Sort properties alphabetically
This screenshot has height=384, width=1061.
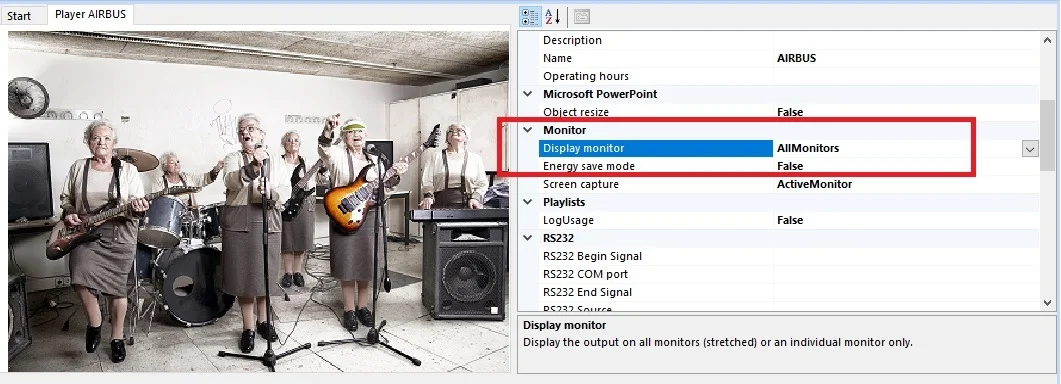(x=552, y=17)
